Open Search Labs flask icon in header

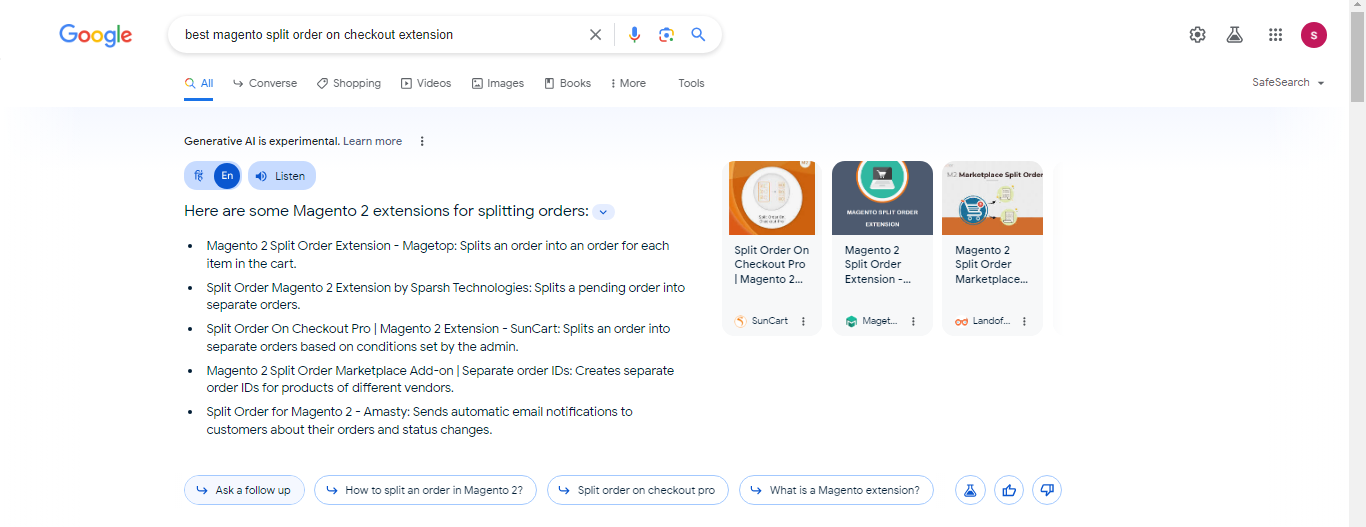pyautogui.click(x=1234, y=35)
